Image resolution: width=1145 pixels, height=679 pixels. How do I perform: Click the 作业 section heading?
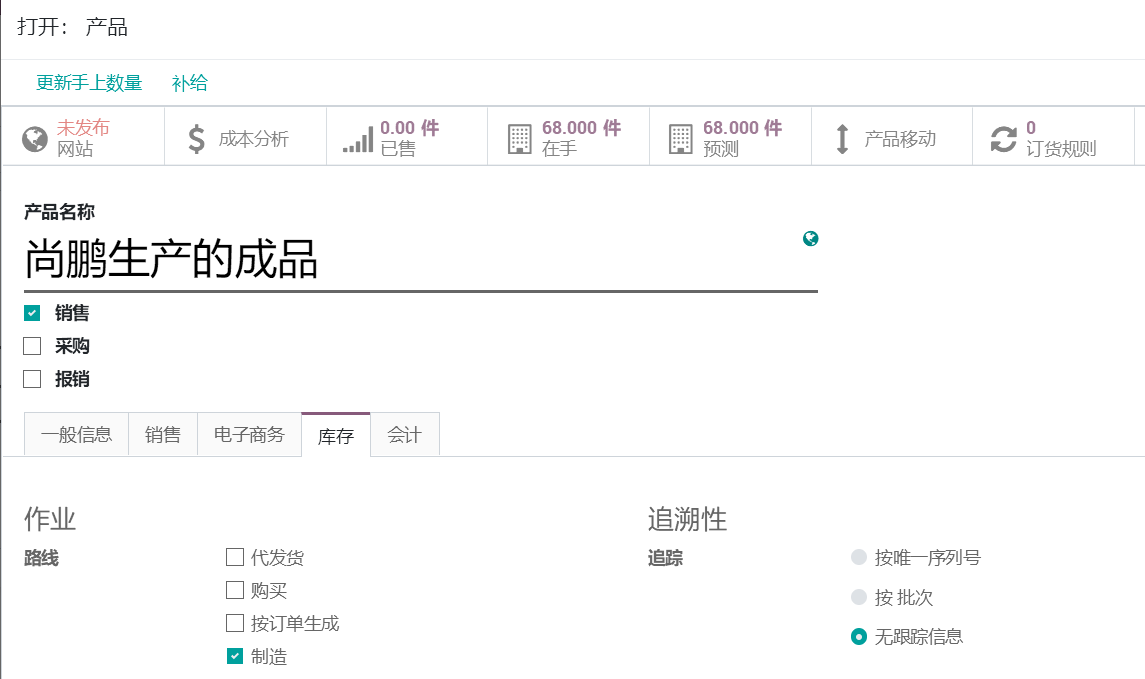point(50,519)
